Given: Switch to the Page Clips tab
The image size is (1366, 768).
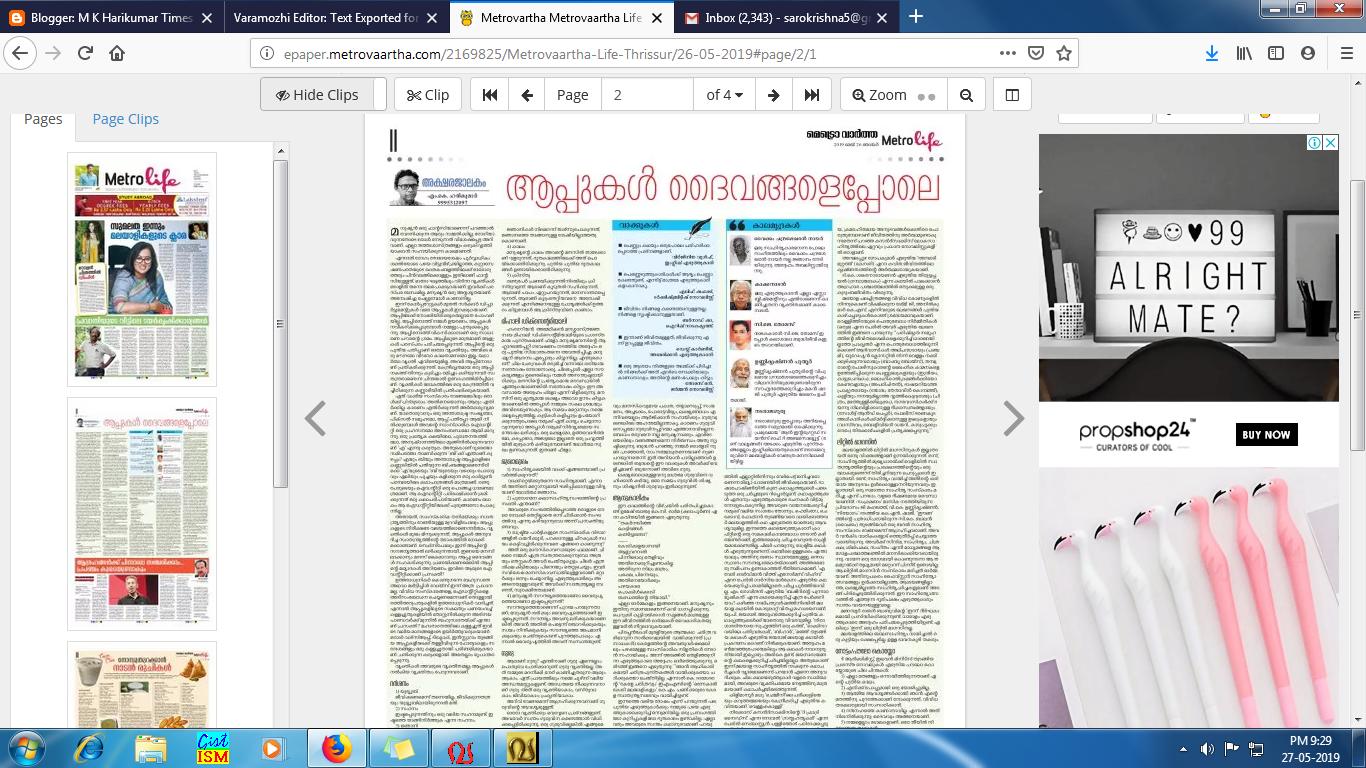Looking at the screenshot, I should pos(125,118).
